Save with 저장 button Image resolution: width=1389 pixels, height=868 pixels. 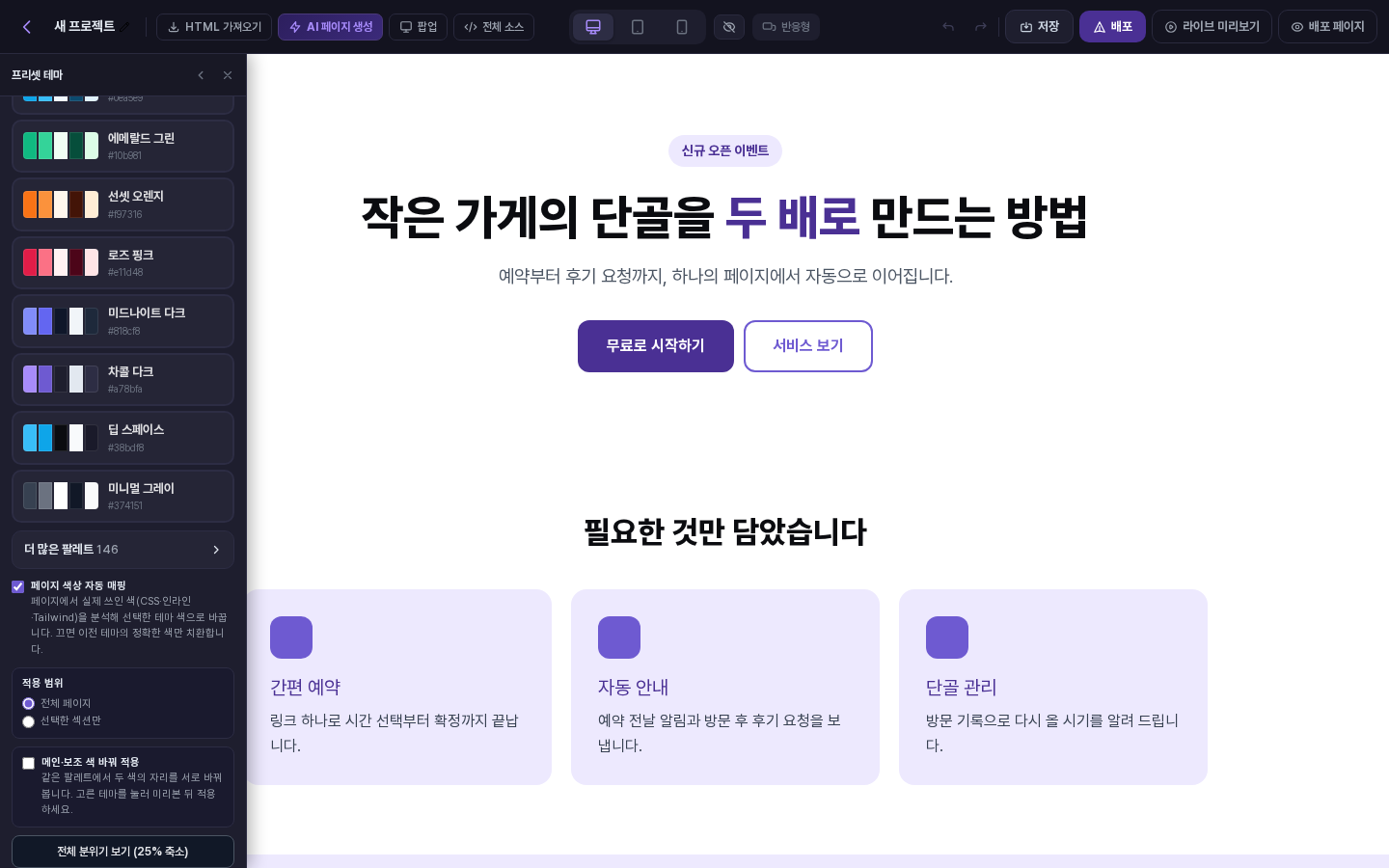(x=1039, y=27)
